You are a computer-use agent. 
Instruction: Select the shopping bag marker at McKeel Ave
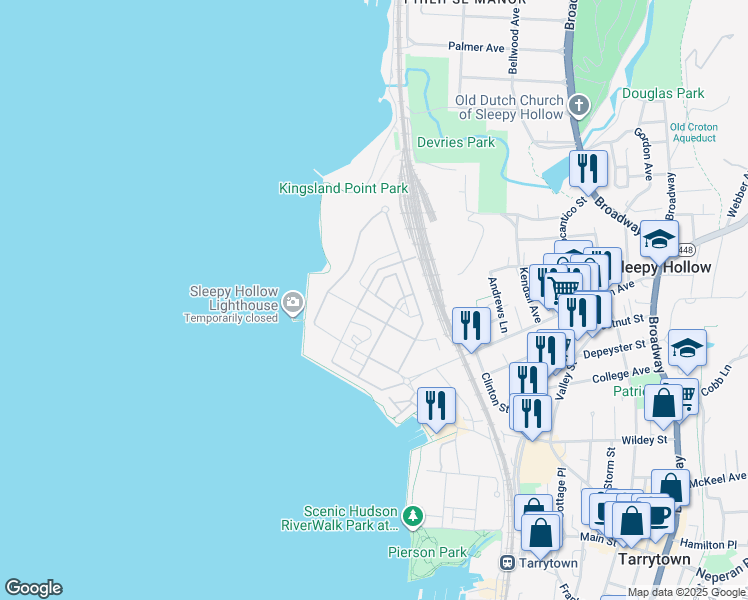coord(670,486)
